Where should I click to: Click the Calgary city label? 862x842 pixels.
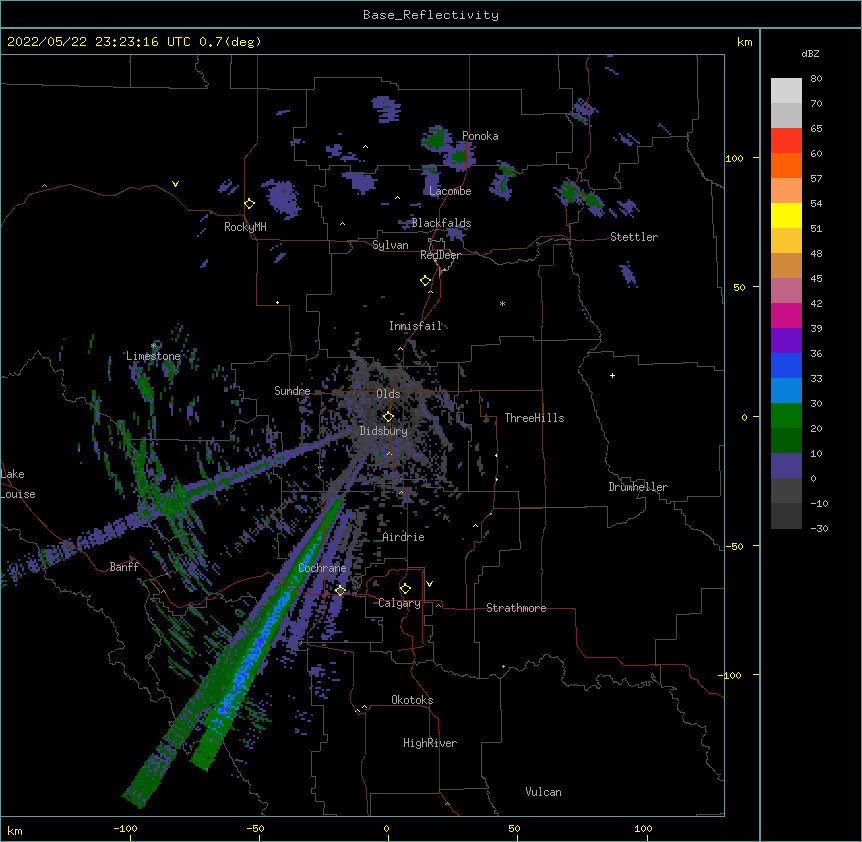tap(399, 603)
